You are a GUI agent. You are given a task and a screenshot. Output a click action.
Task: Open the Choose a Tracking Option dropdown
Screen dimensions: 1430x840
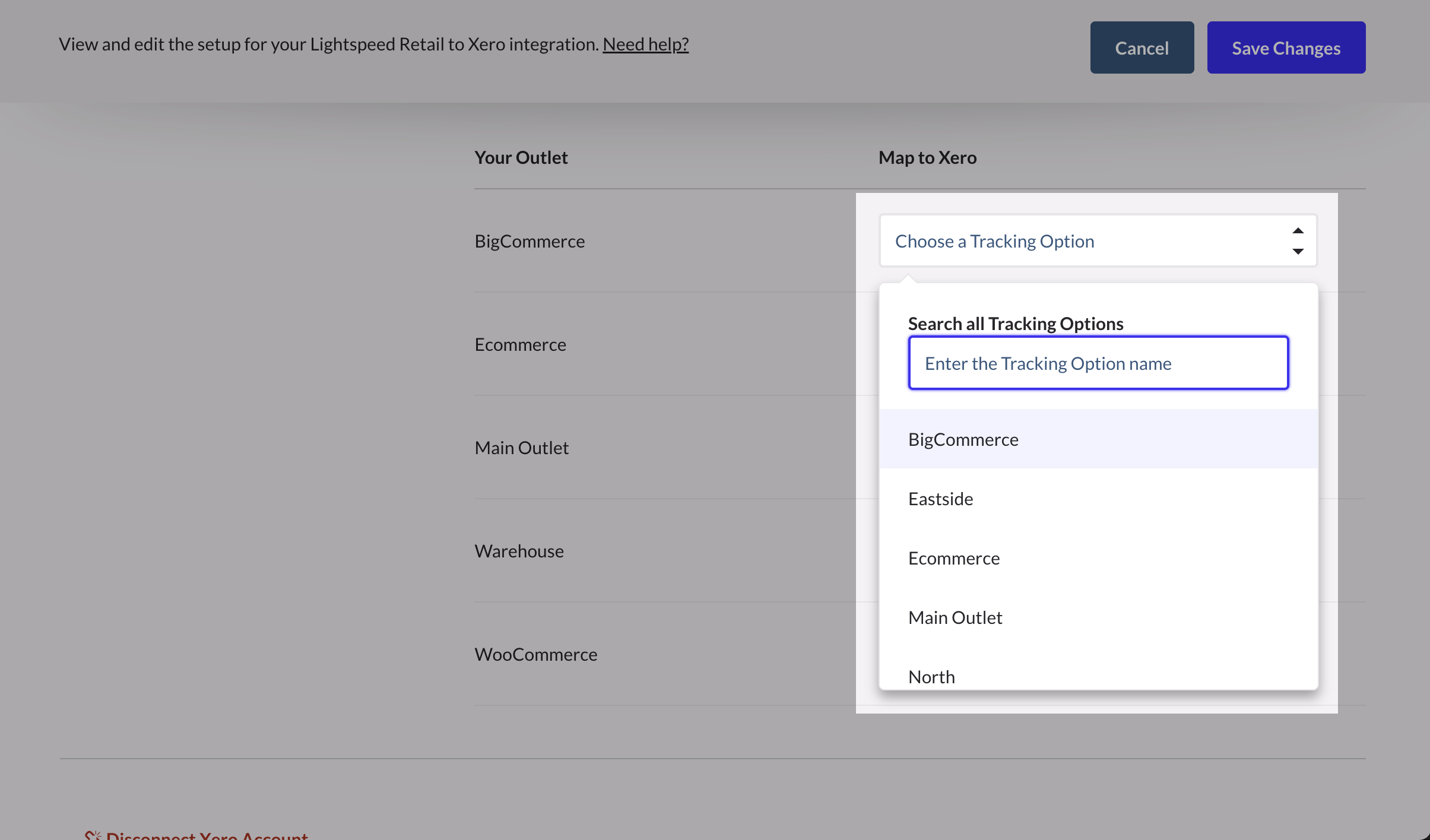[1097, 240]
